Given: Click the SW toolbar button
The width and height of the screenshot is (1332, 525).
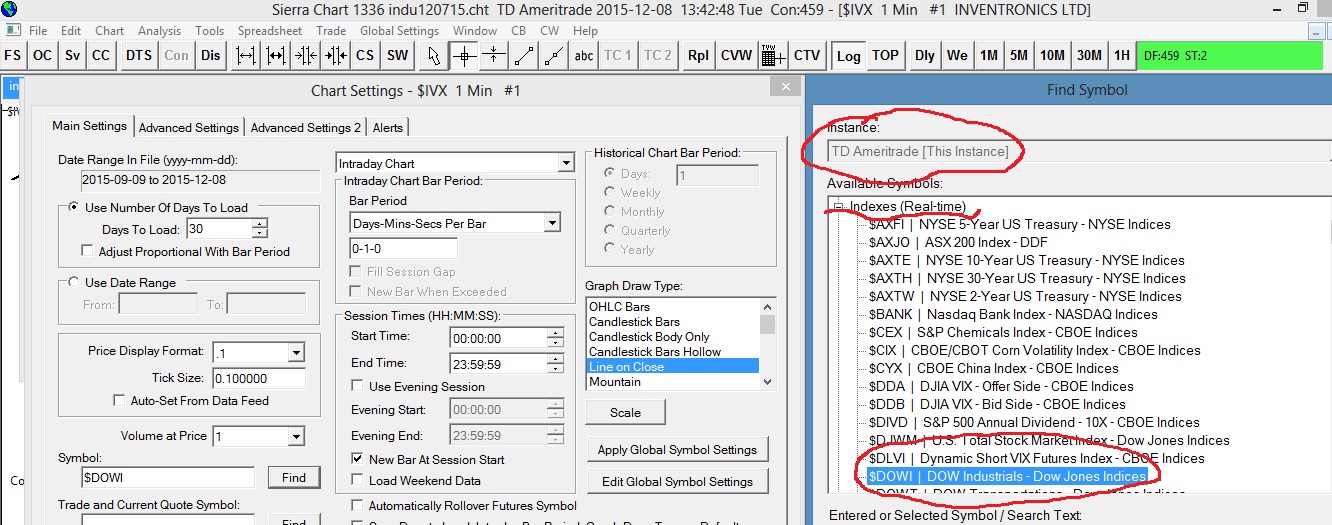Looking at the screenshot, I should coord(397,55).
